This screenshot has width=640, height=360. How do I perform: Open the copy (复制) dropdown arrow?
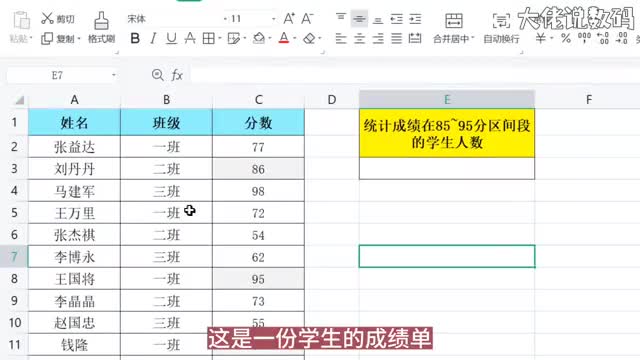pyautogui.click(x=79, y=39)
